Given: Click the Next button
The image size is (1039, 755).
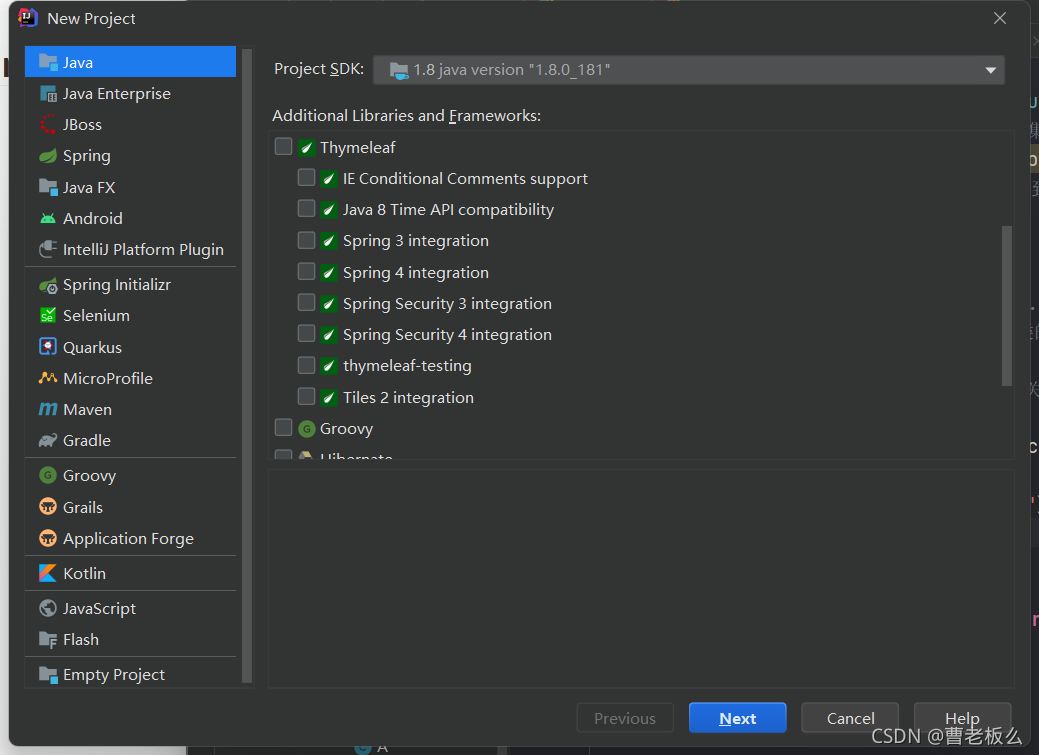Looking at the screenshot, I should [738, 718].
